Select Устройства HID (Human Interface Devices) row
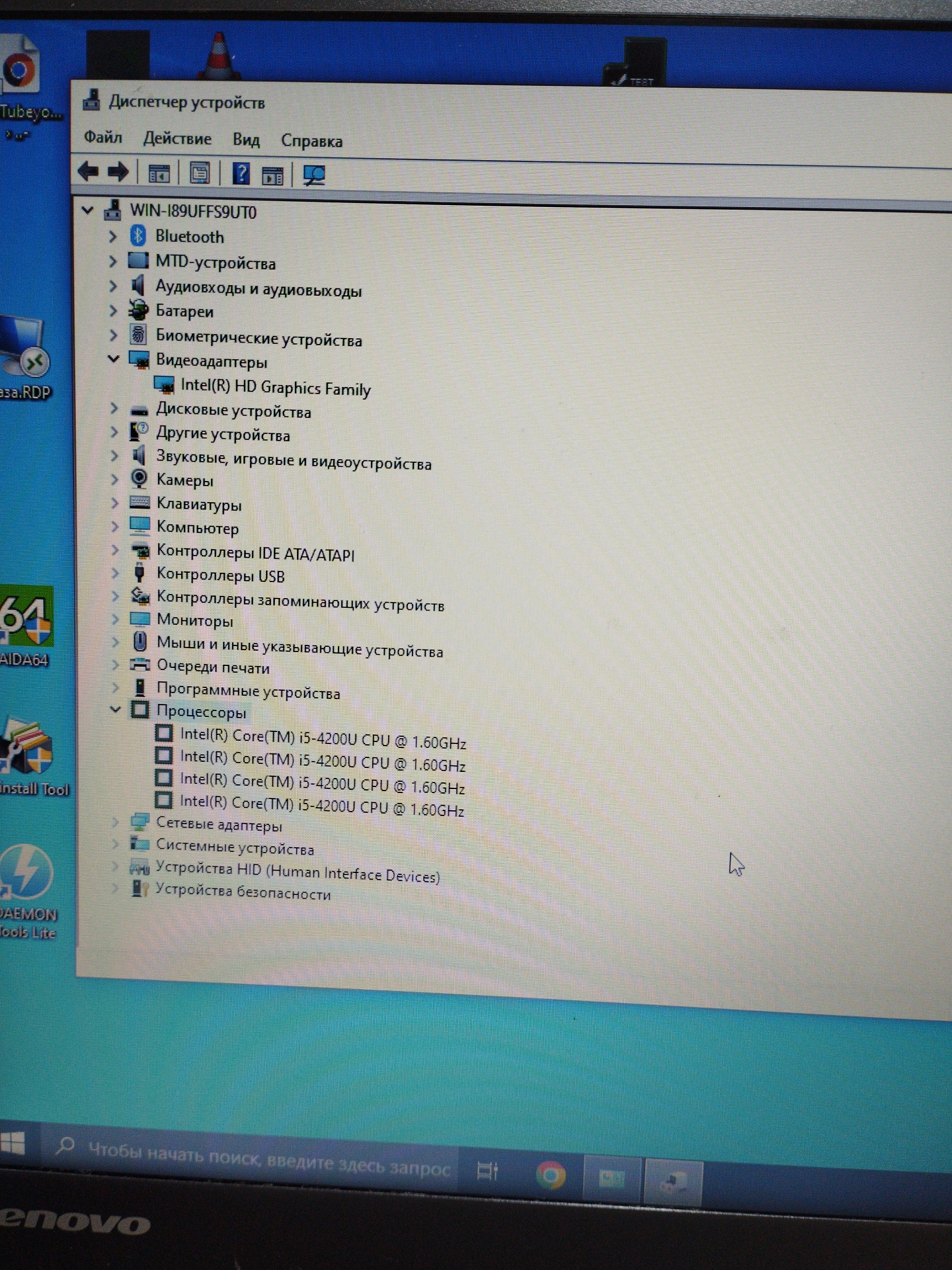Viewport: 952px width, 1270px height. (x=297, y=872)
